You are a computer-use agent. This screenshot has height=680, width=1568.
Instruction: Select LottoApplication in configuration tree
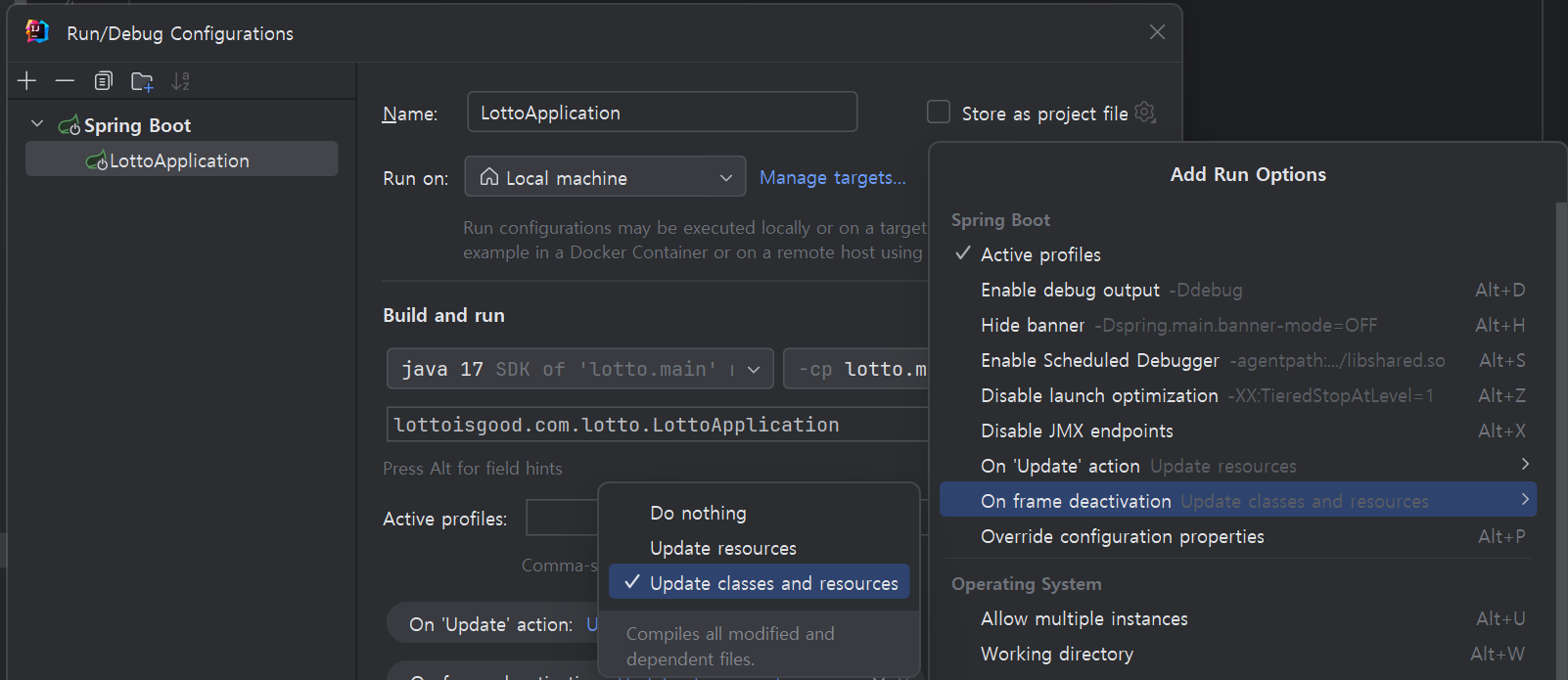click(182, 159)
